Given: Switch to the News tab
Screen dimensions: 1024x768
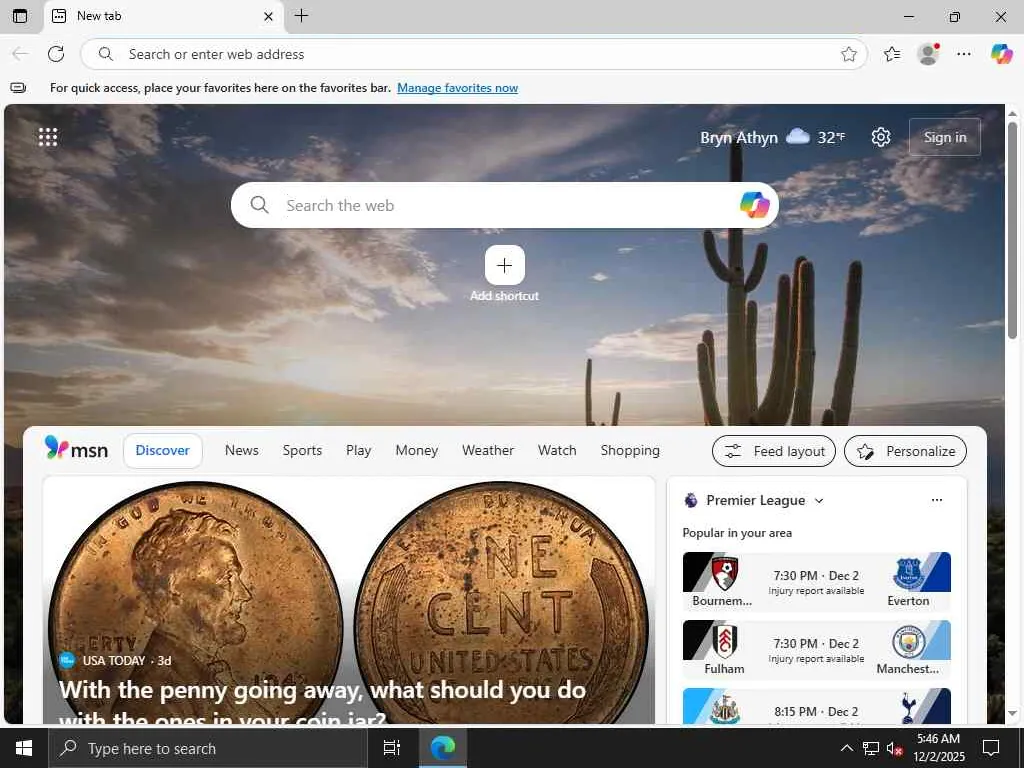Looking at the screenshot, I should point(242,451).
